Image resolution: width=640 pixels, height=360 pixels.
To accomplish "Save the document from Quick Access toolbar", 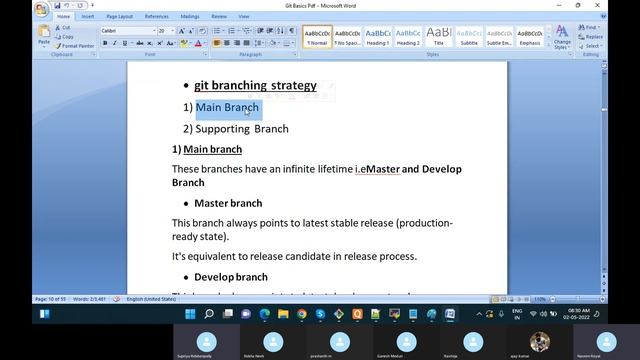I will click(57, 6).
